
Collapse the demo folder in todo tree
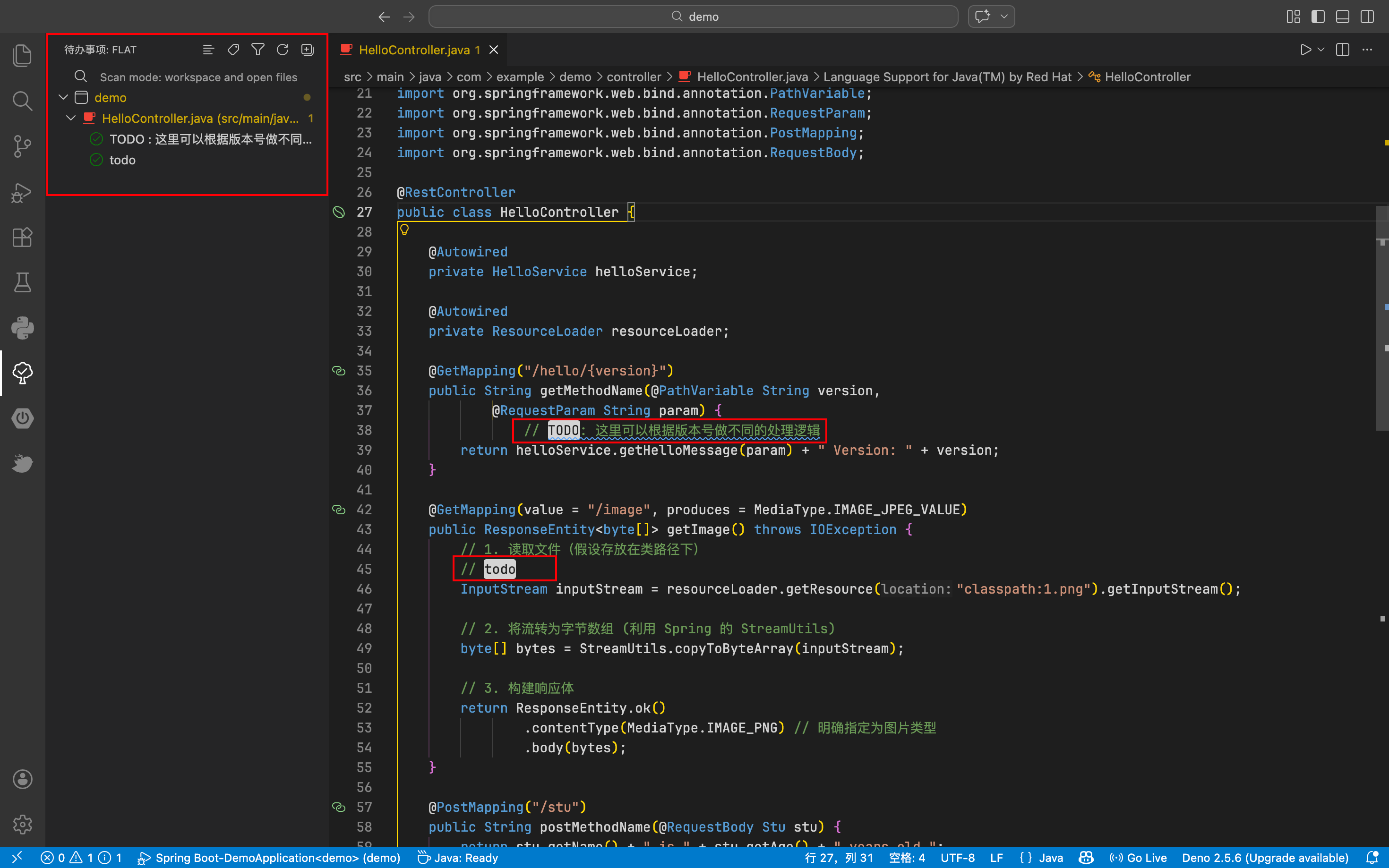(x=64, y=98)
